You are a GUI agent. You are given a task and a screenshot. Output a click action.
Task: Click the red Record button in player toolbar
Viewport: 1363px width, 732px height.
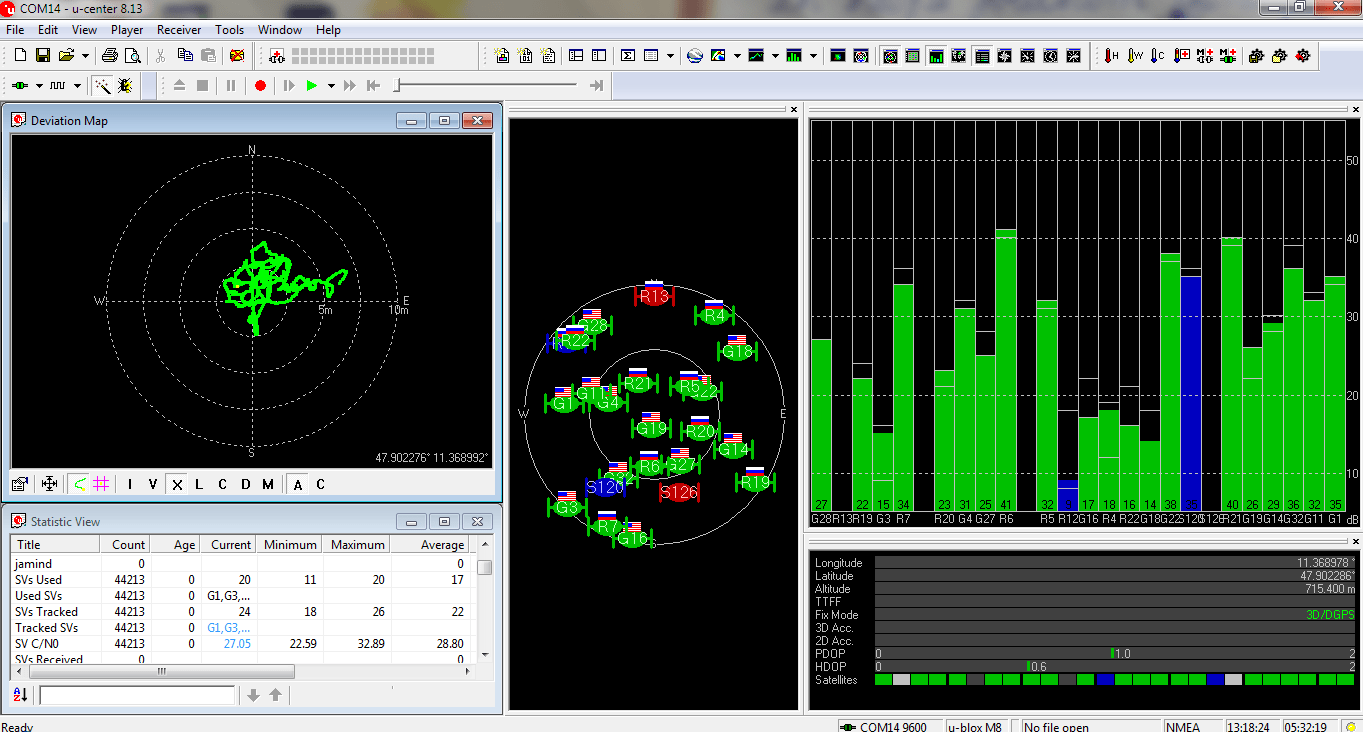tap(260, 86)
